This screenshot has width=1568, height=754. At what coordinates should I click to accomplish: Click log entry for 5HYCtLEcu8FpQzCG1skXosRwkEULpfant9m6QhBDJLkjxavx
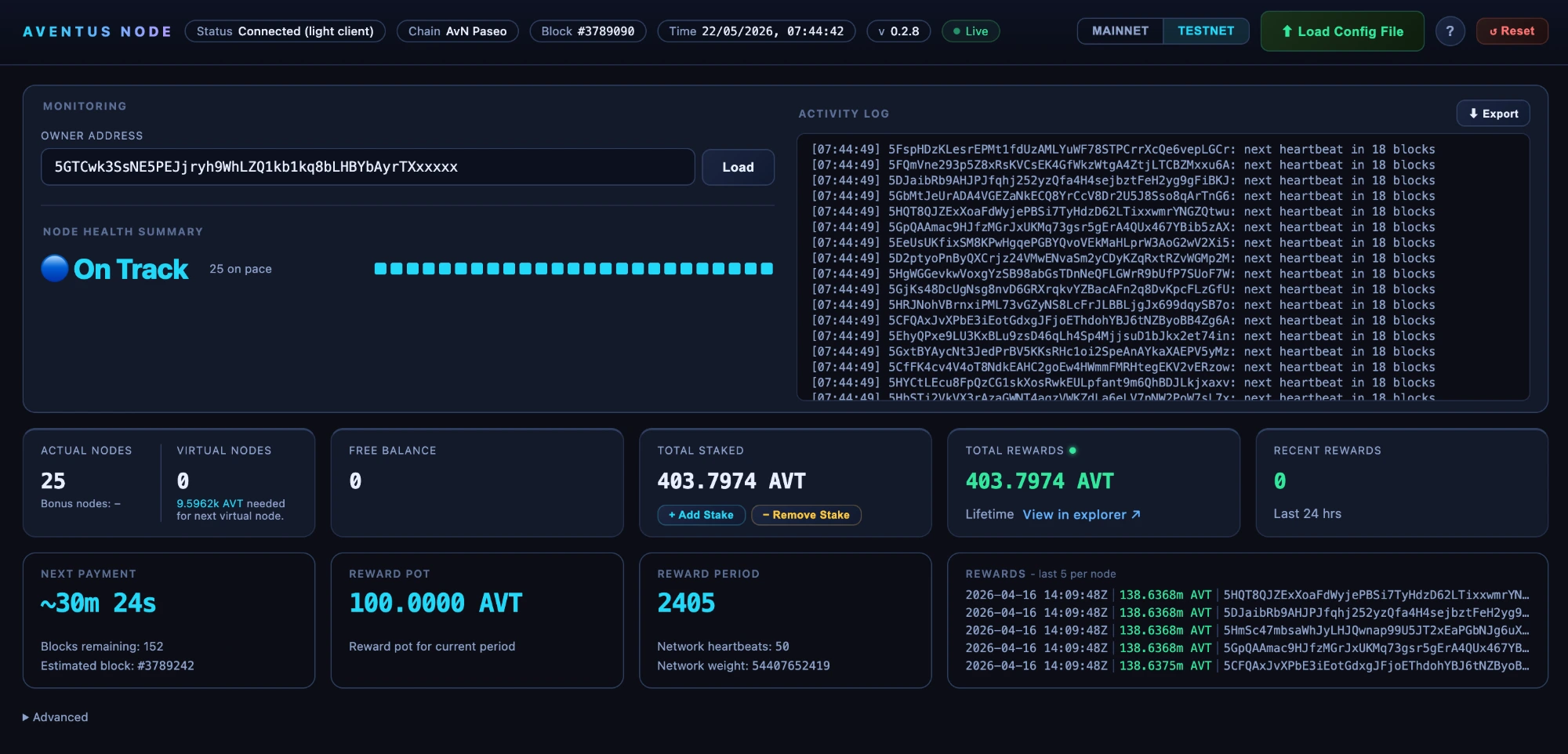tap(1123, 383)
